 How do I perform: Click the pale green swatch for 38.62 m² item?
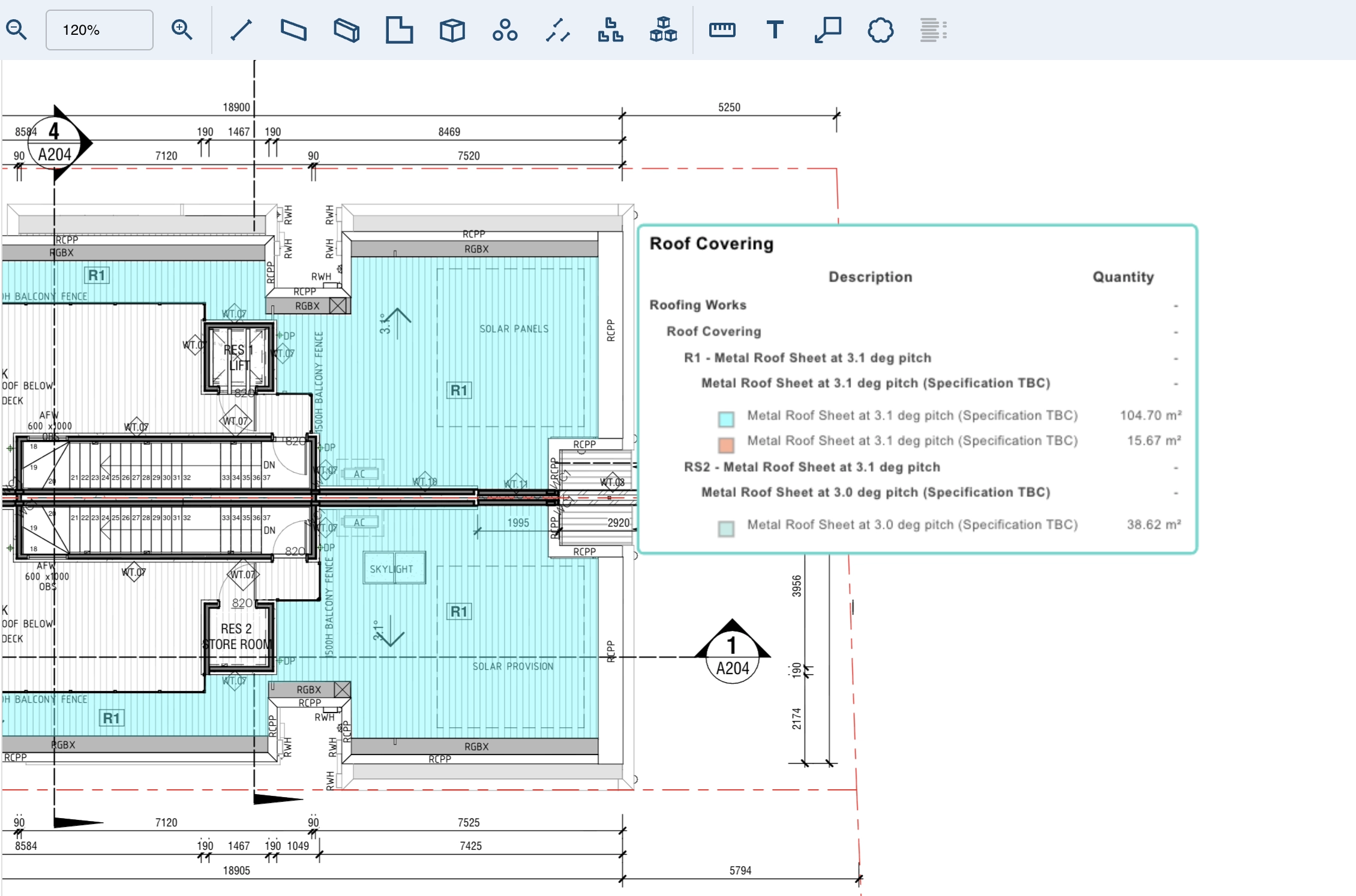point(726,528)
